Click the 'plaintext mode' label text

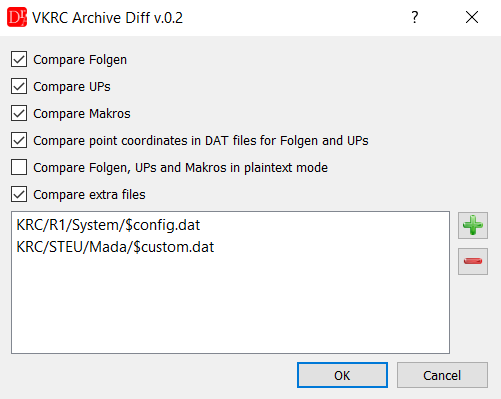click(286, 168)
